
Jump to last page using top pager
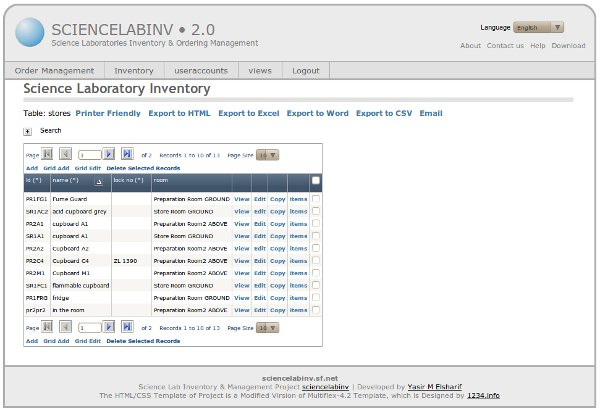[127, 155]
